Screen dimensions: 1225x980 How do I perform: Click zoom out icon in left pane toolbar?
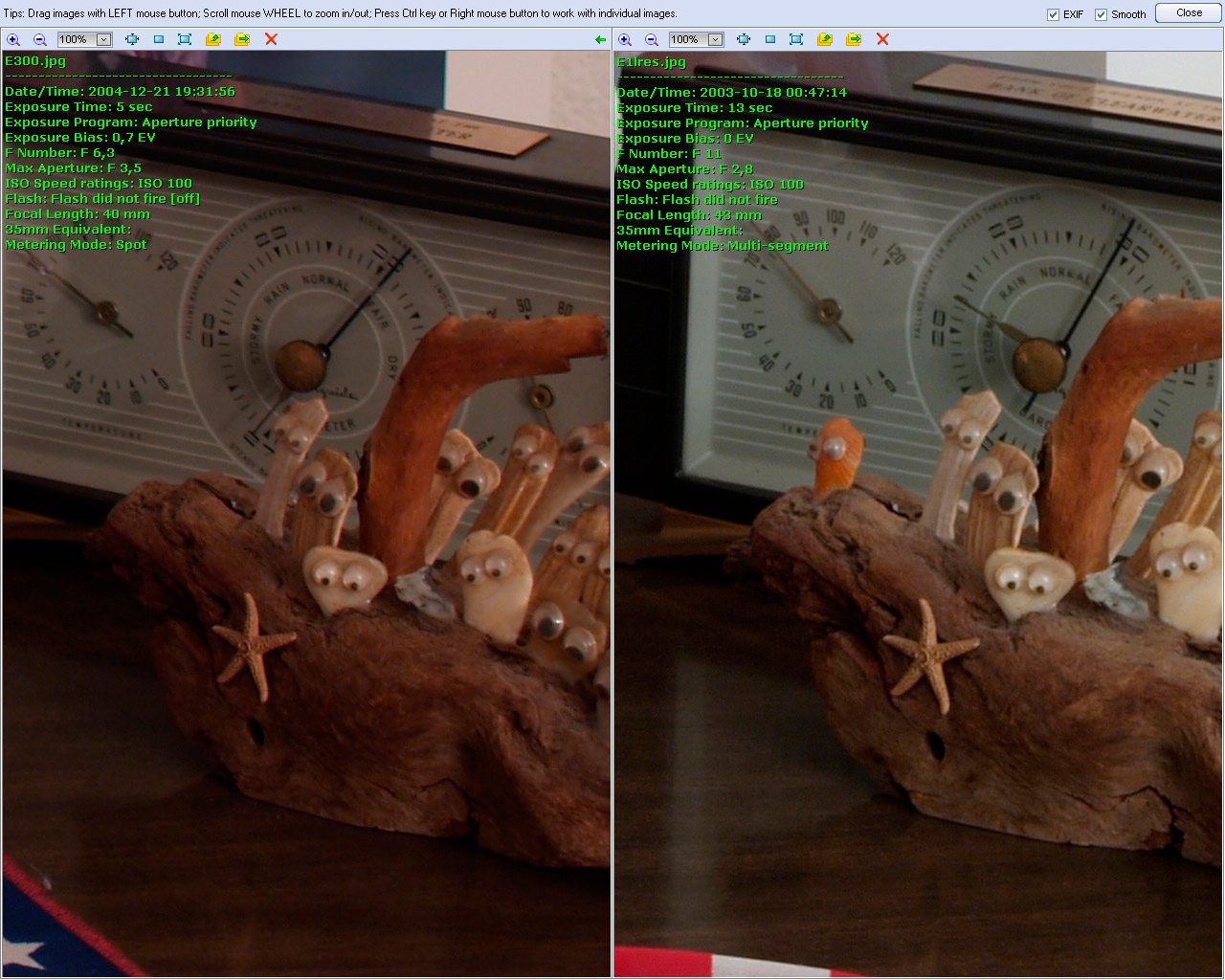pos(40,39)
